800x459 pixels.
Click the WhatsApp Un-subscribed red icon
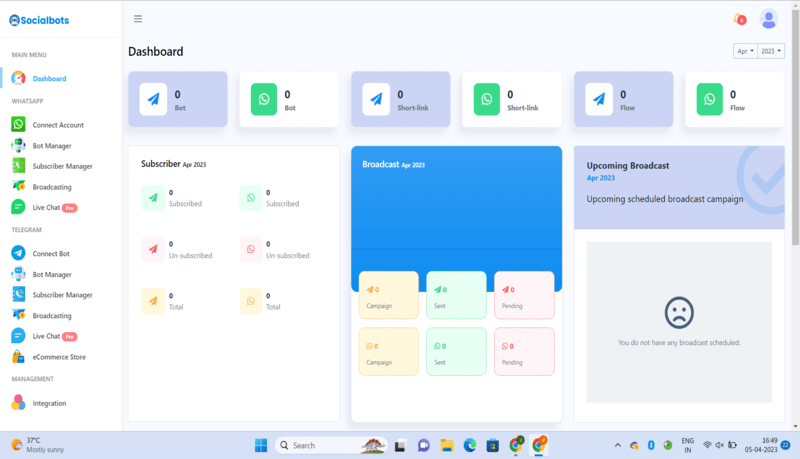click(x=251, y=249)
